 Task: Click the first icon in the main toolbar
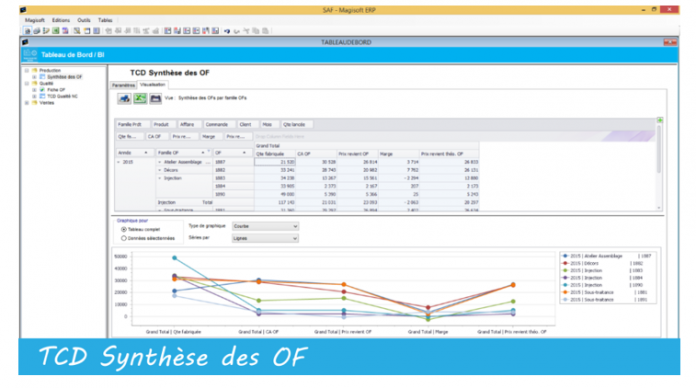click(x=27, y=31)
